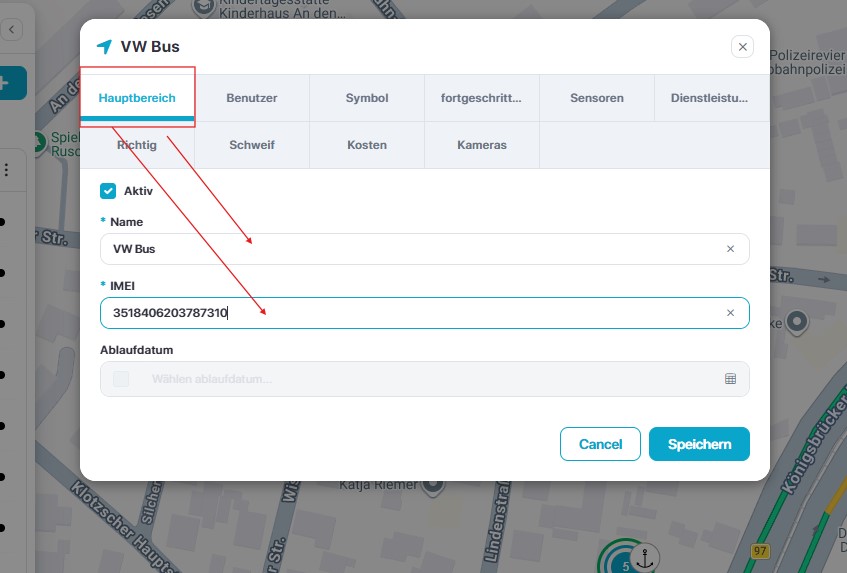Open the three-dot menu in sidebar
Viewport: 847px width, 573px height.
pos(6,170)
